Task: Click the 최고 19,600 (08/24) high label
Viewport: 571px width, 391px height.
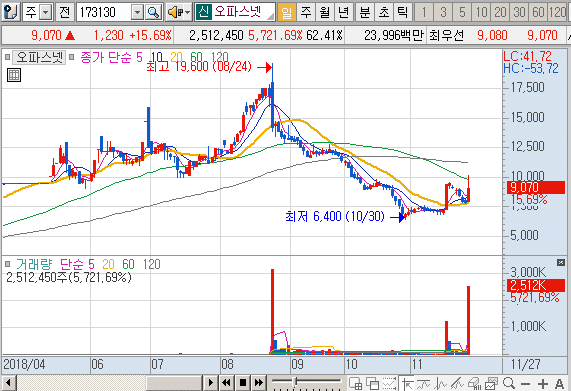Action: click(199, 67)
